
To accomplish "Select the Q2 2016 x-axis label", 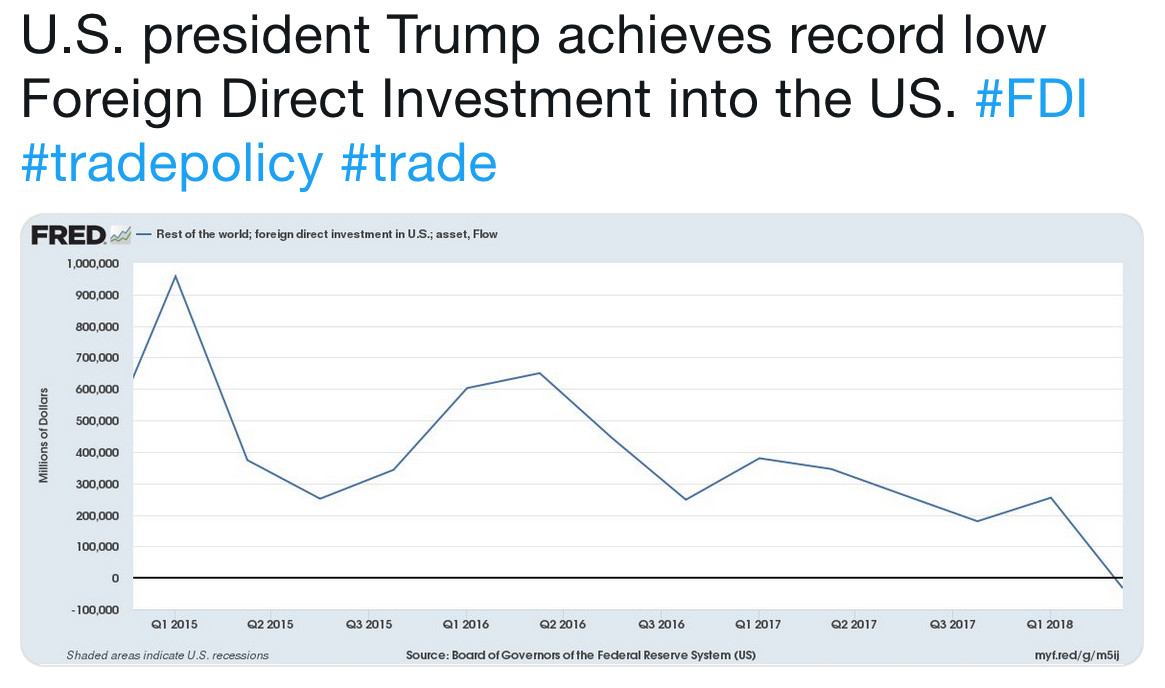I will (562, 625).
